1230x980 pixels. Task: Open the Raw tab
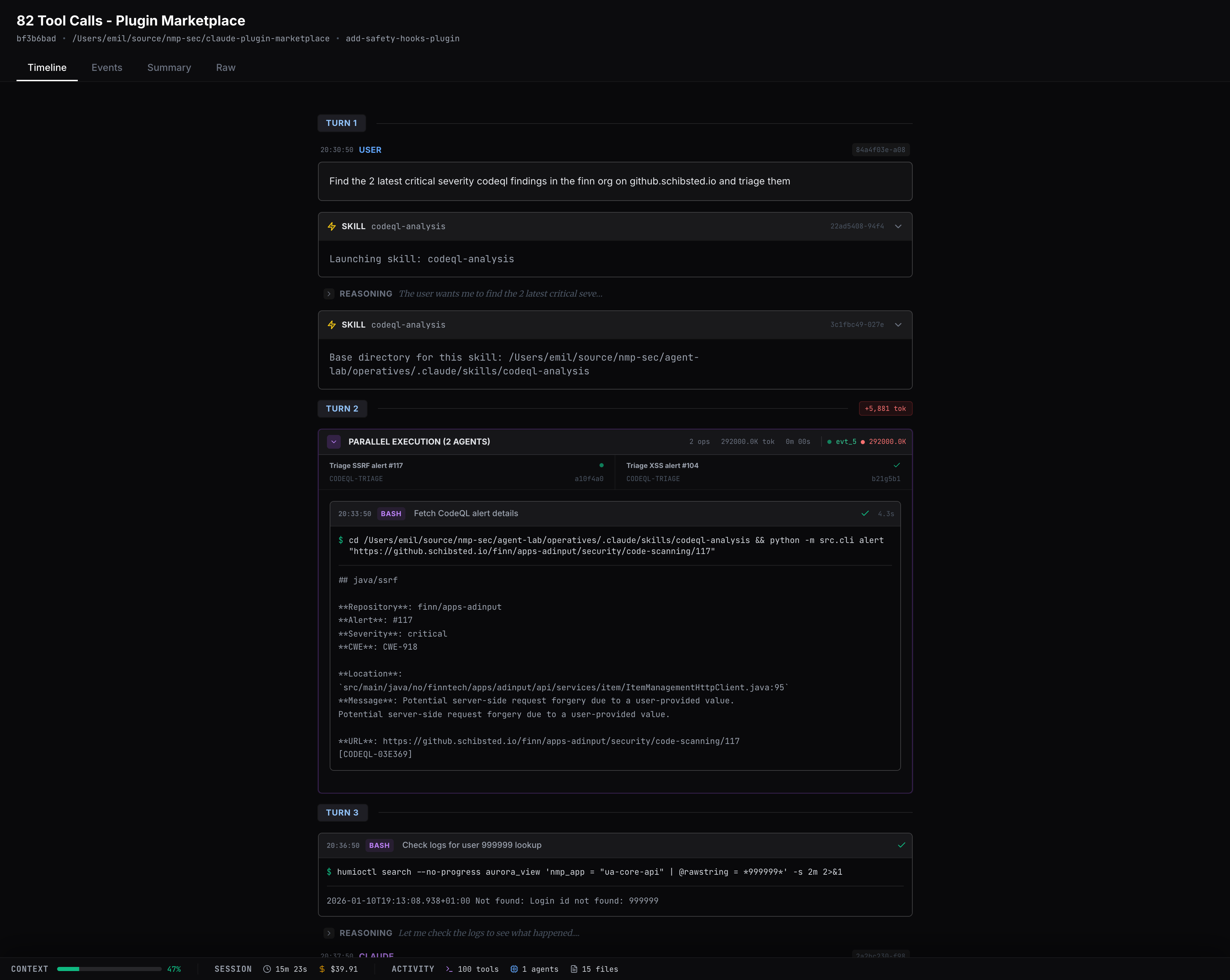[x=225, y=67]
